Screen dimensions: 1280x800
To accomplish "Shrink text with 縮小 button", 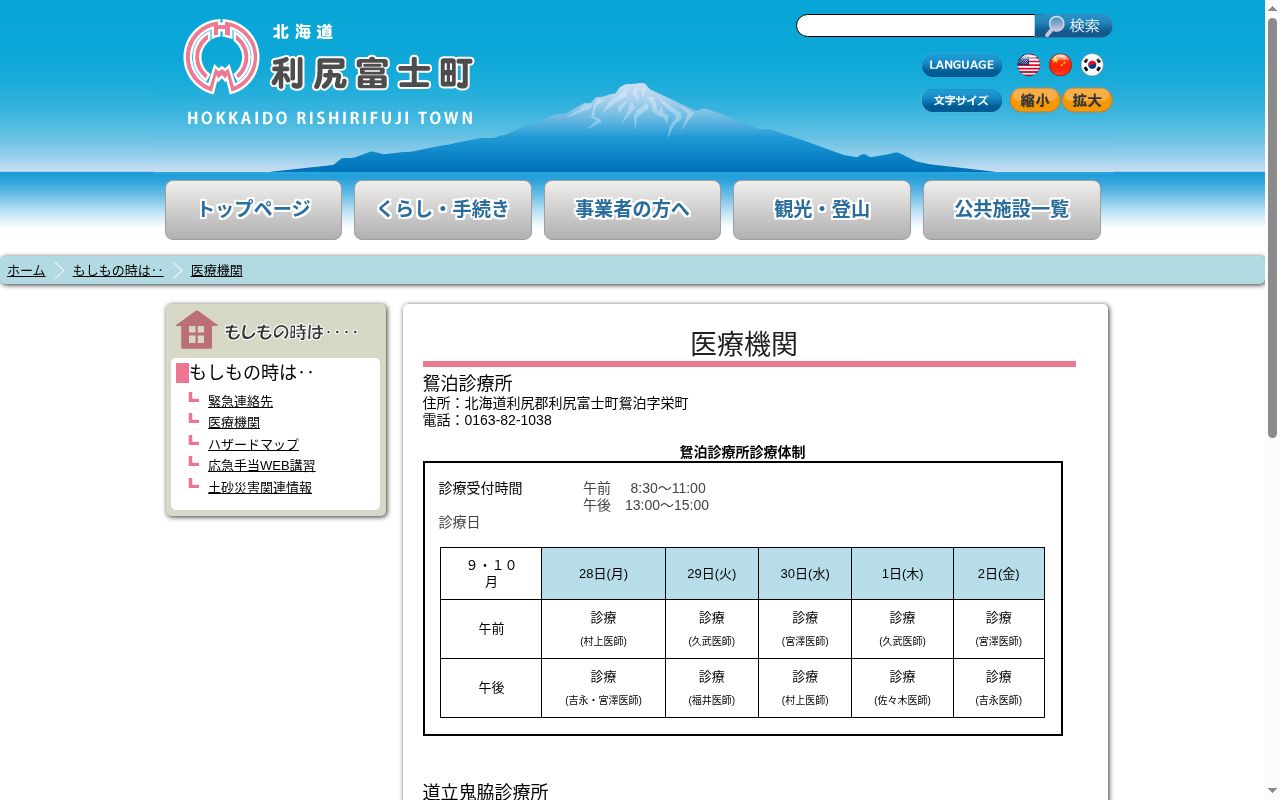I will [x=1035, y=100].
